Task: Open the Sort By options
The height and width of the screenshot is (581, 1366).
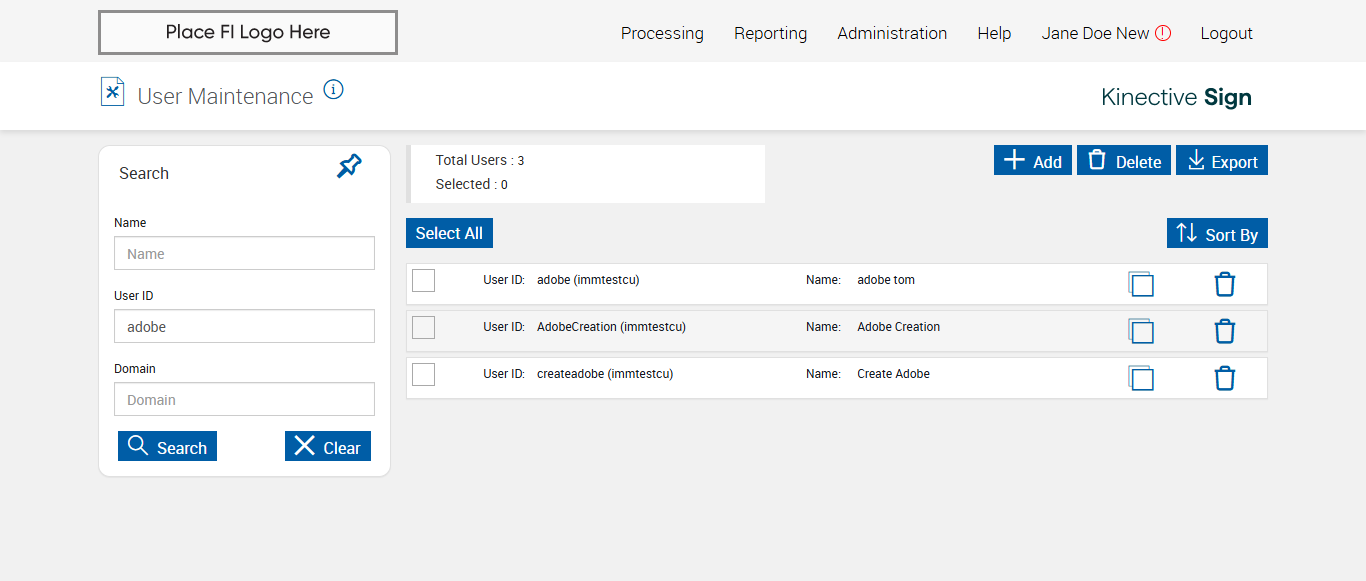Action: [1217, 234]
